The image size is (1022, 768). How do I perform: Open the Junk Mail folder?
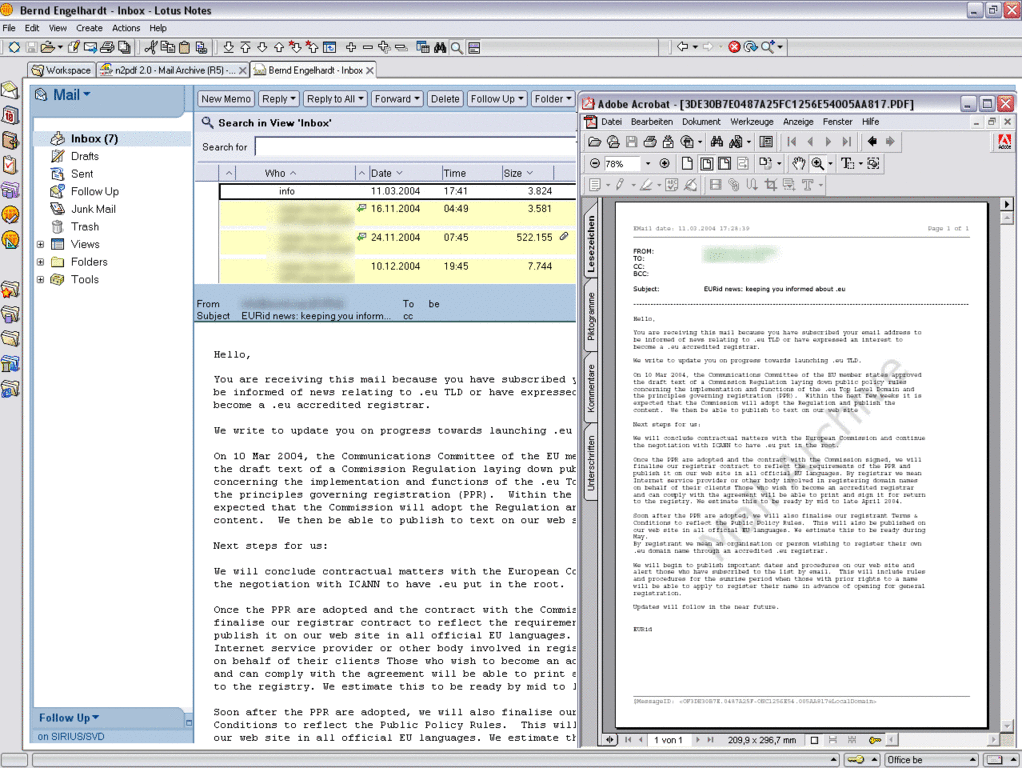93,209
